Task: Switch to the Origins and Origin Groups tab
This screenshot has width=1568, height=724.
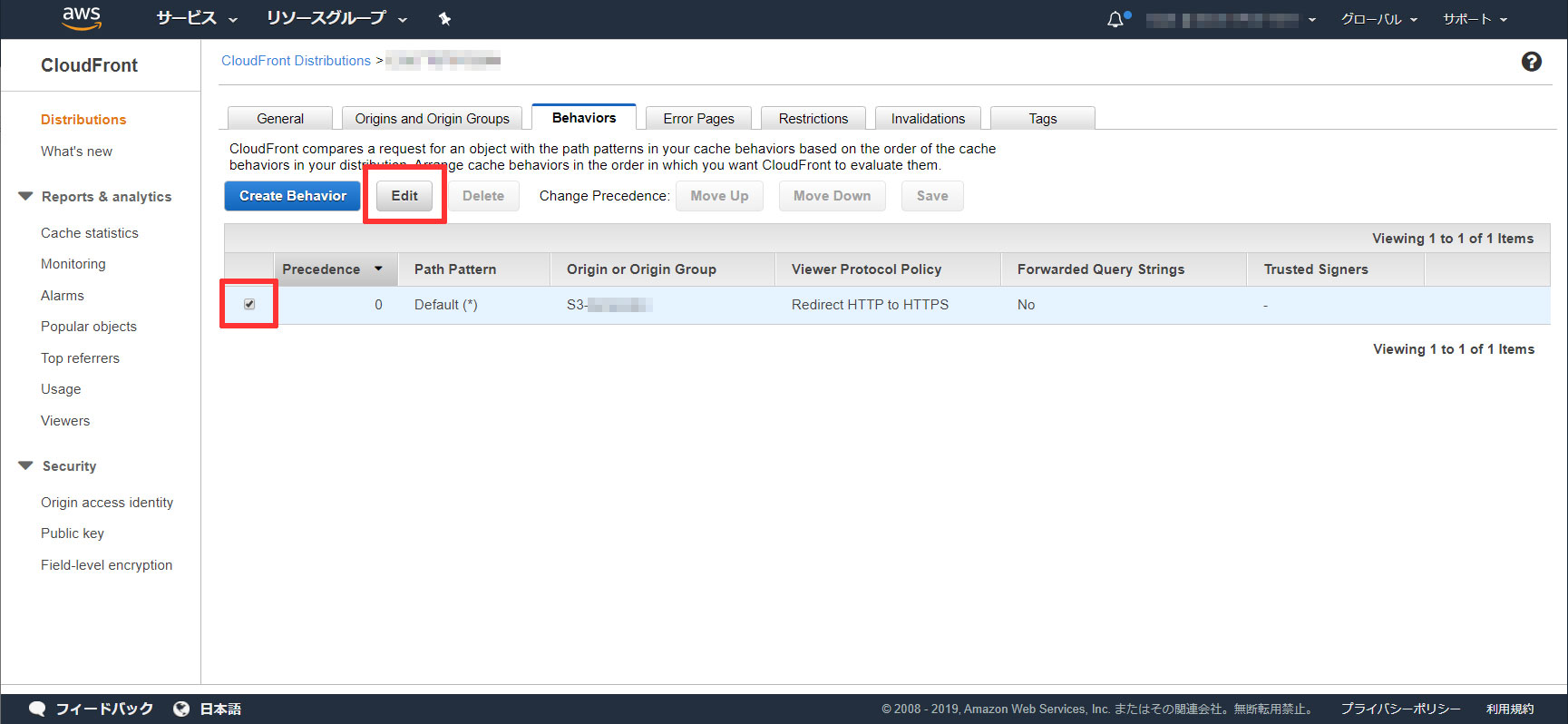Action: click(x=432, y=118)
